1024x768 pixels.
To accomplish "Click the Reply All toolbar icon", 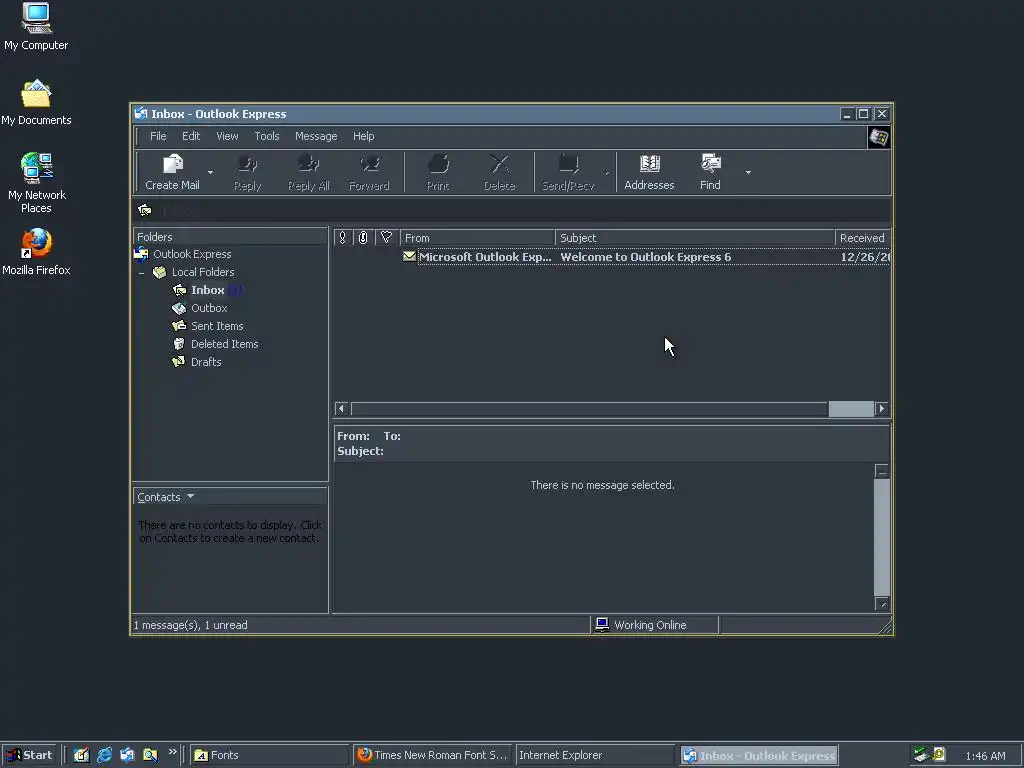I will (x=308, y=164).
